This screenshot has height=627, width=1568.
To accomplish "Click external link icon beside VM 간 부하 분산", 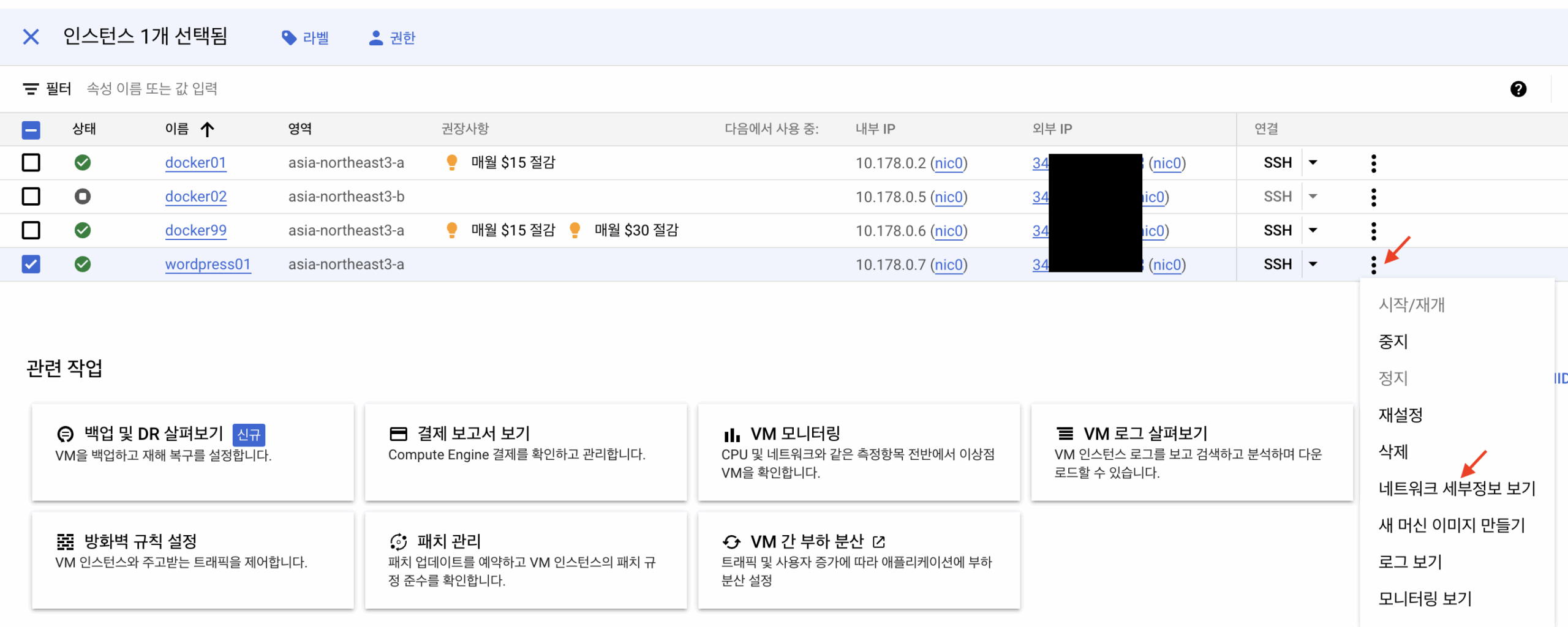I will (x=879, y=542).
